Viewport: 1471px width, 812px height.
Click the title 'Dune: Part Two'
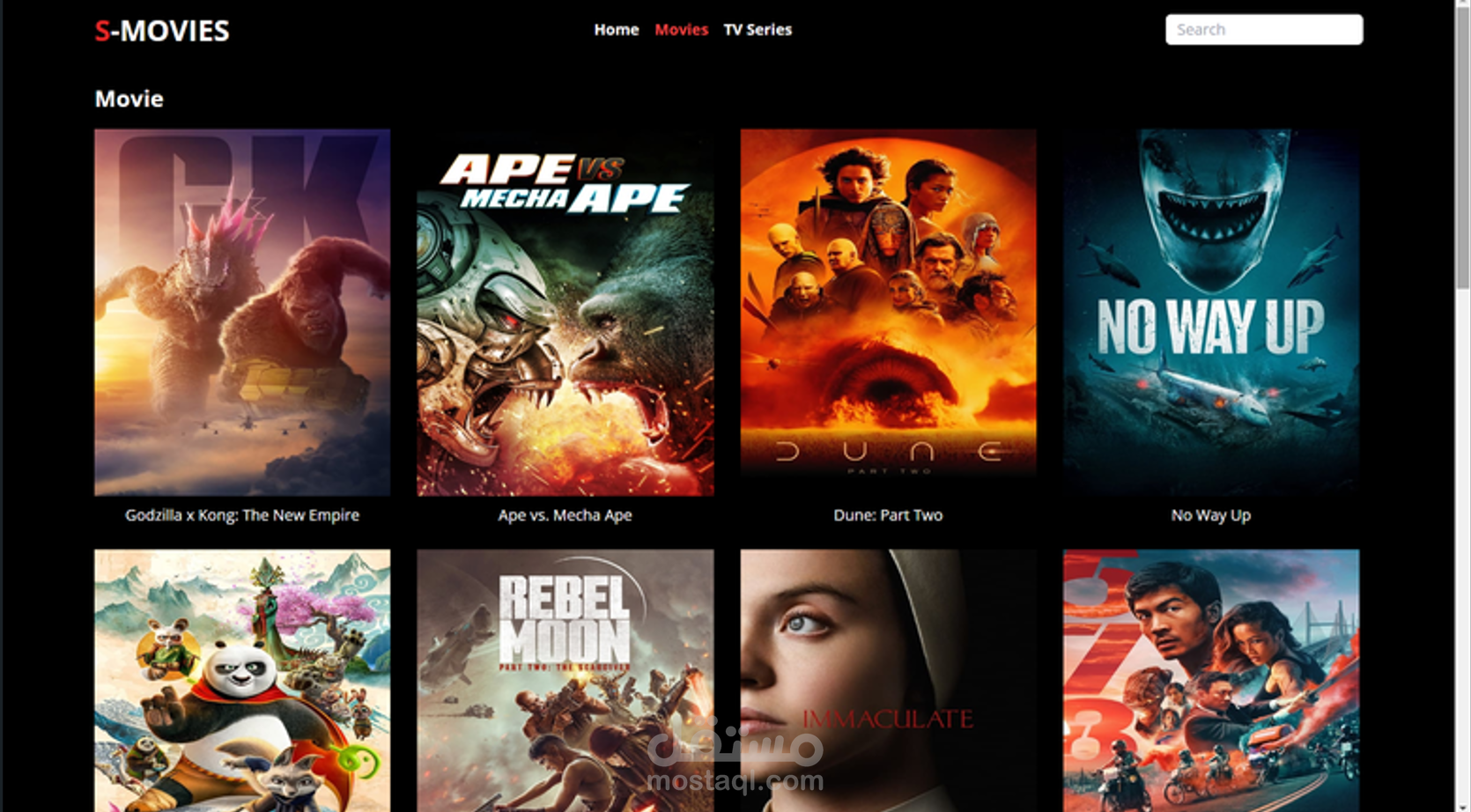[888, 515]
